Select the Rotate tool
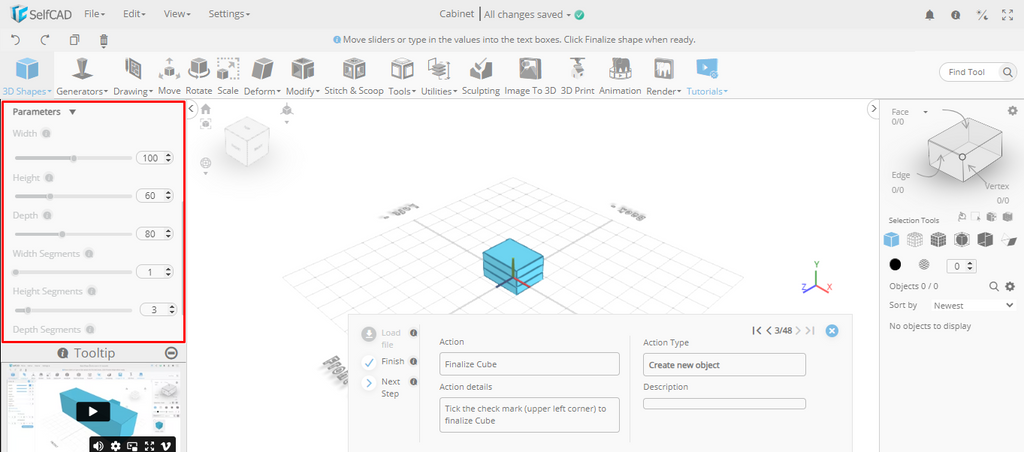The image size is (1024, 452). click(199, 76)
